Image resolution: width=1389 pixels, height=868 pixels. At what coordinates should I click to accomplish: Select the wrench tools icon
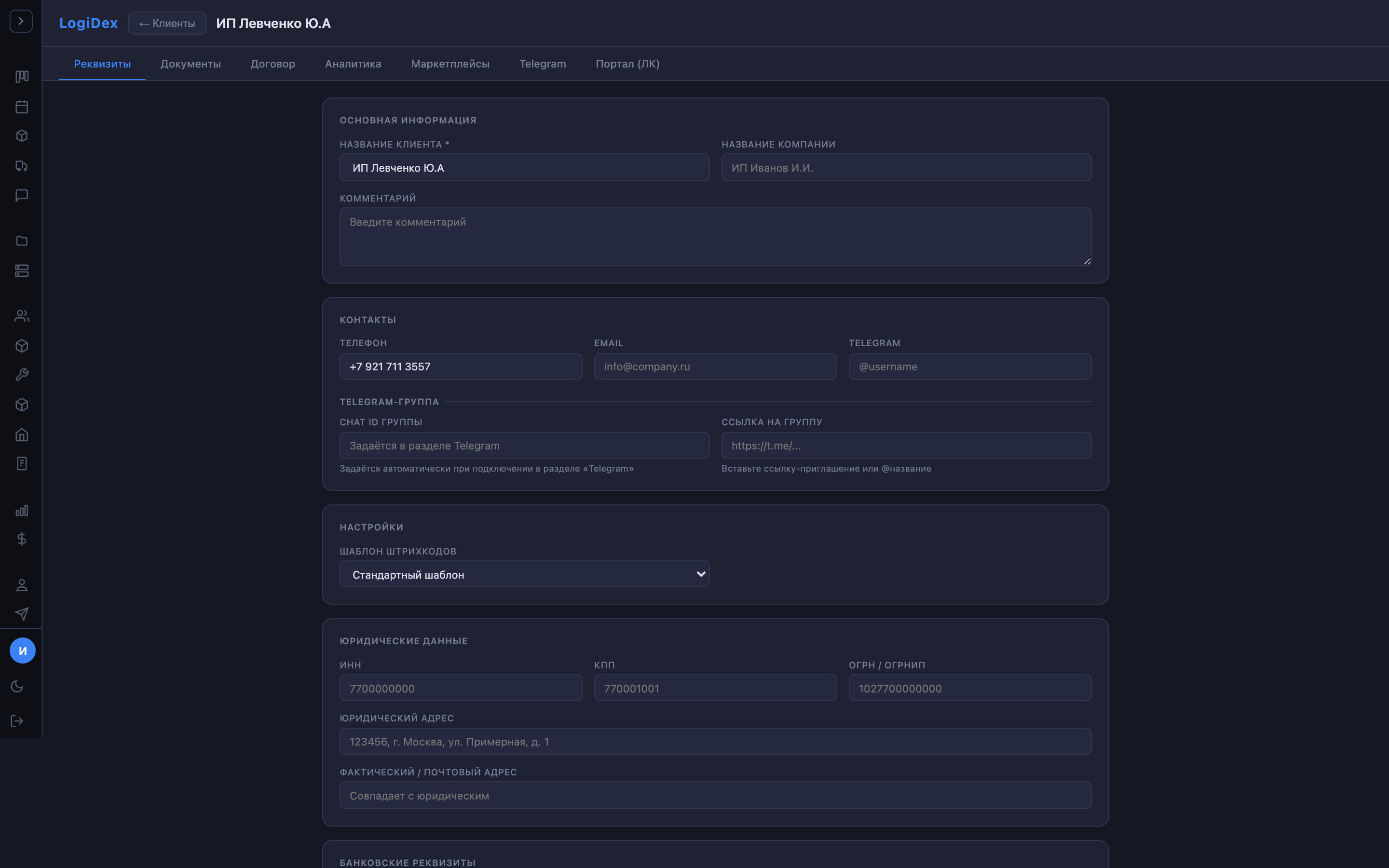tap(21, 375)
